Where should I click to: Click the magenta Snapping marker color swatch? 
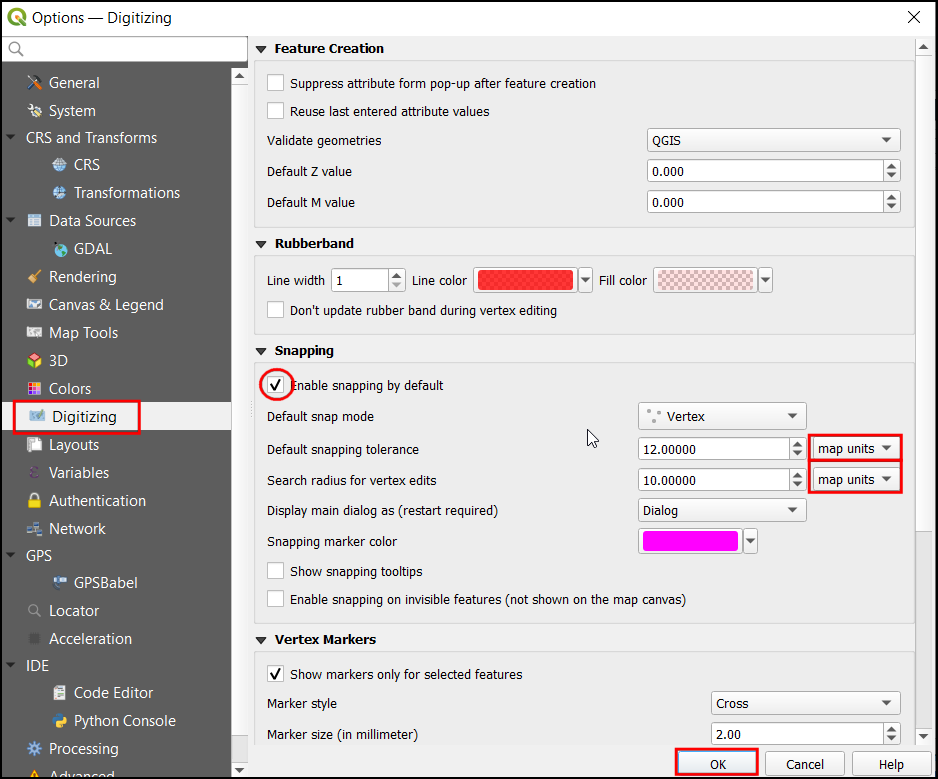click(x=690, y=542)
